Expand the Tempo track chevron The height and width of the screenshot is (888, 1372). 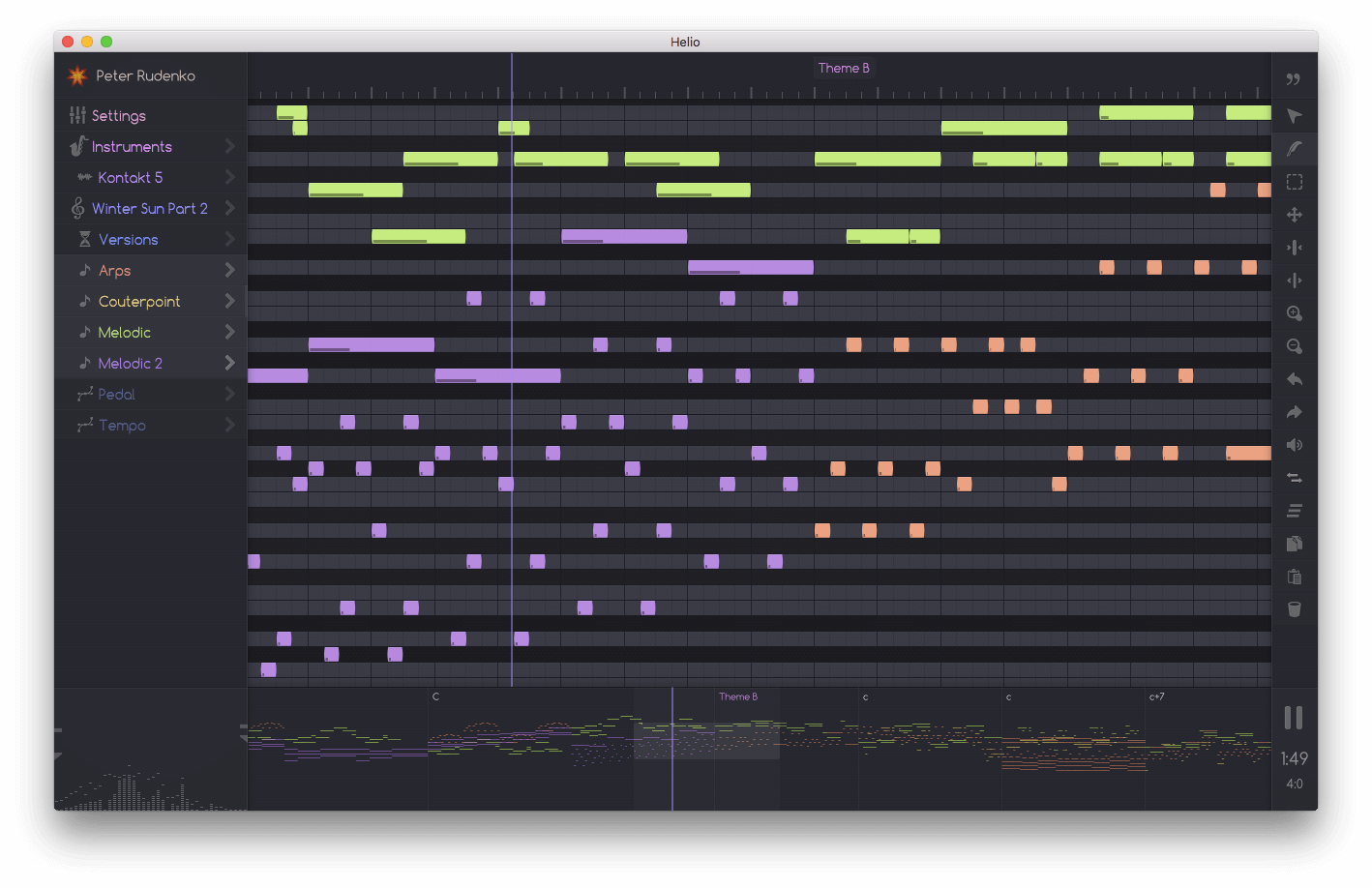229,425
